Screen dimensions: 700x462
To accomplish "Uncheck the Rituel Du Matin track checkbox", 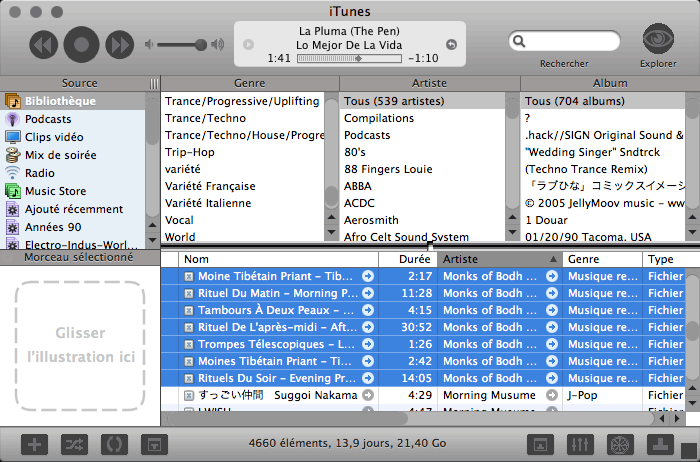I will pyautogui.click(x=188, y=294).
